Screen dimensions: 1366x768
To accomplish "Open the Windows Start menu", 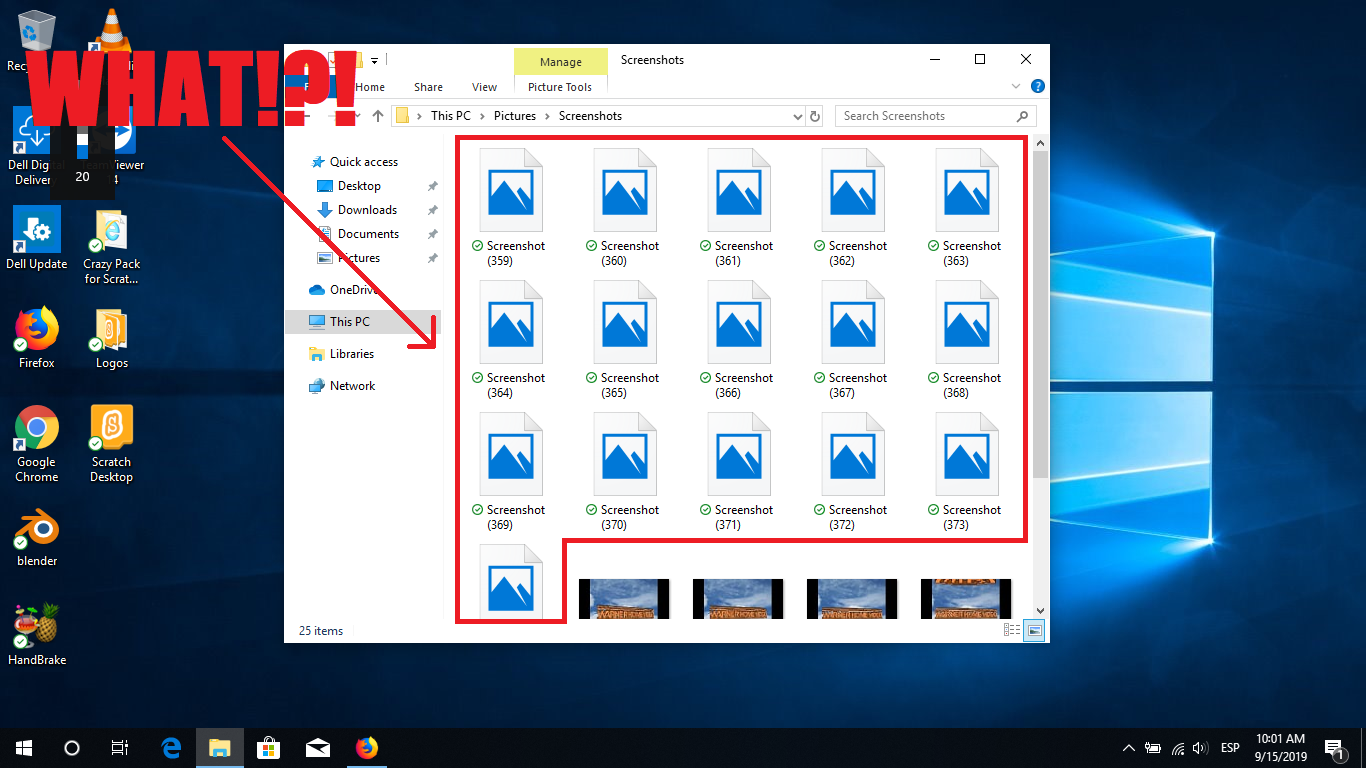I will pos(24,747).
